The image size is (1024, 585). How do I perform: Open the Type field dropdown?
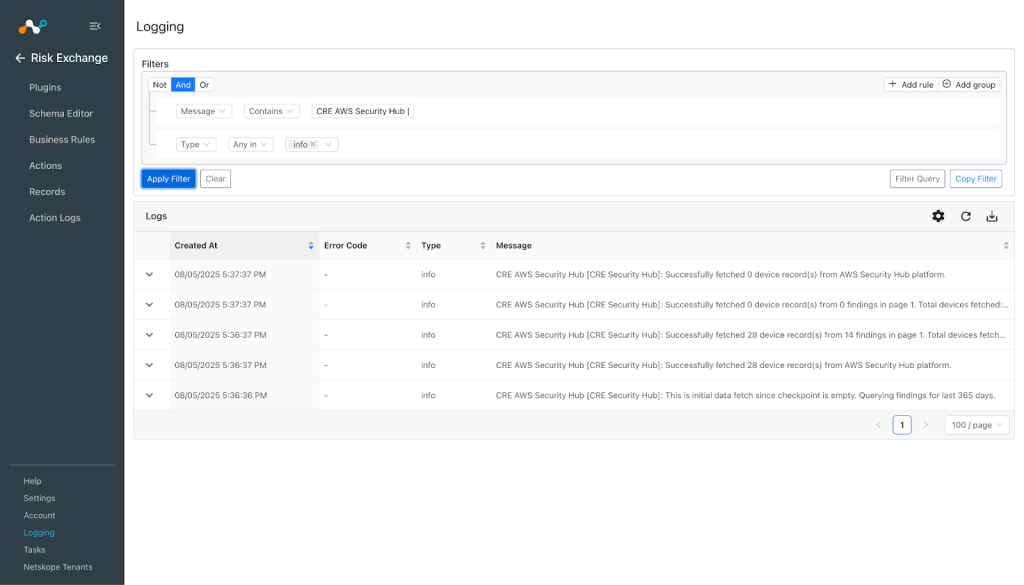tap(196, 144)
